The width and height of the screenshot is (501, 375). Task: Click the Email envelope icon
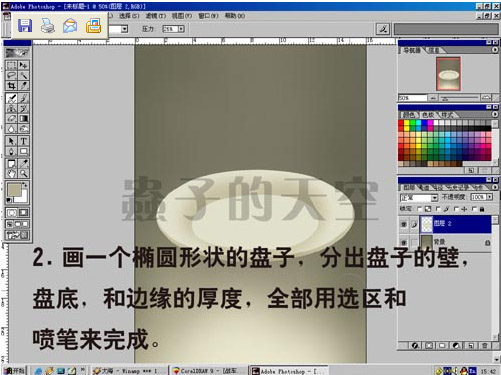(x=70, y=26)
